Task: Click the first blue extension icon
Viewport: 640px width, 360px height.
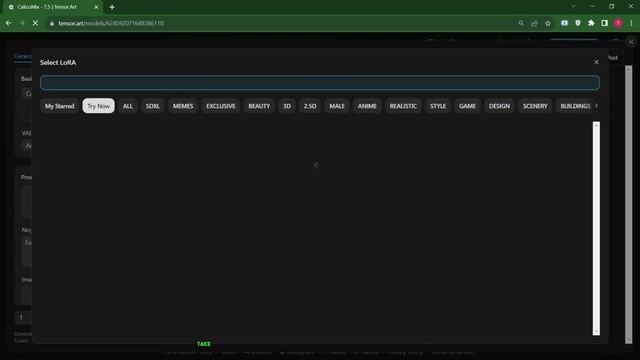Action: [x=564, y=23]
